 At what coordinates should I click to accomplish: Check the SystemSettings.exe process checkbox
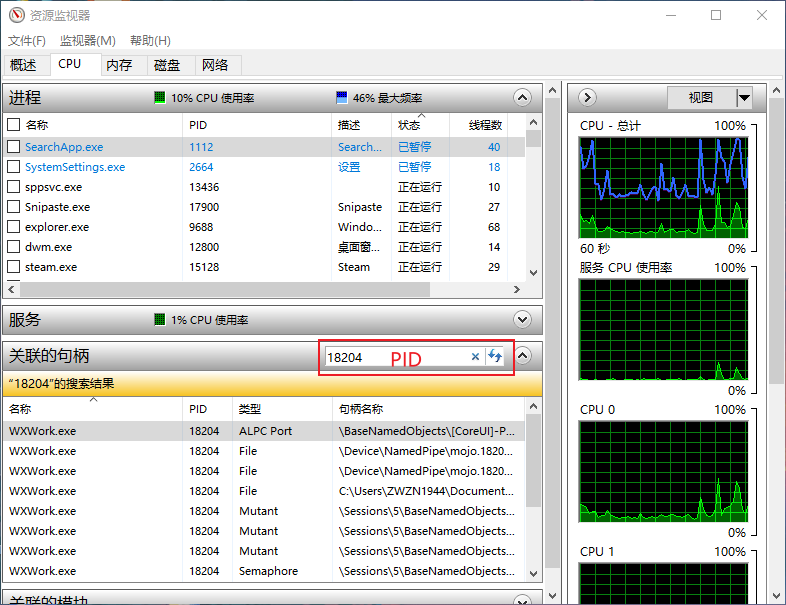click(x=14, y=166)
